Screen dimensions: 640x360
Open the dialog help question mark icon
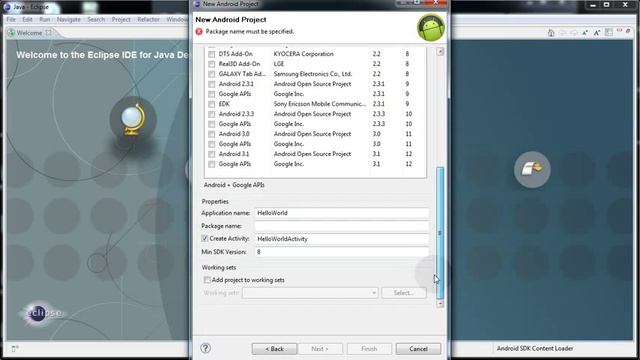(x=205, y=348)
